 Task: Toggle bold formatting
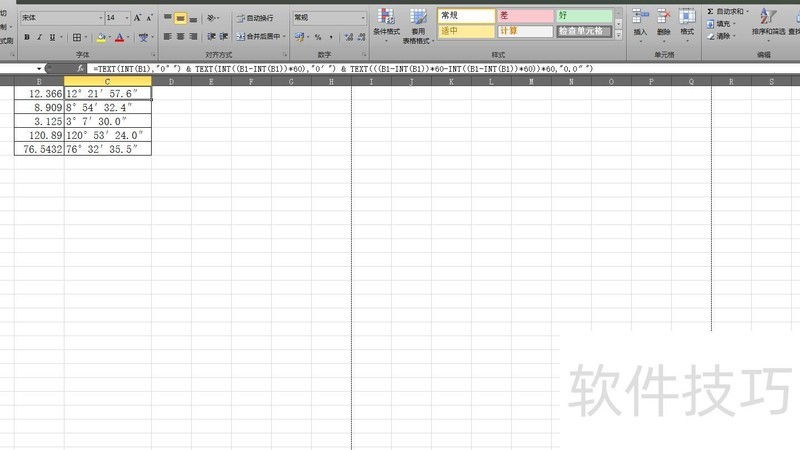[27, 37]
